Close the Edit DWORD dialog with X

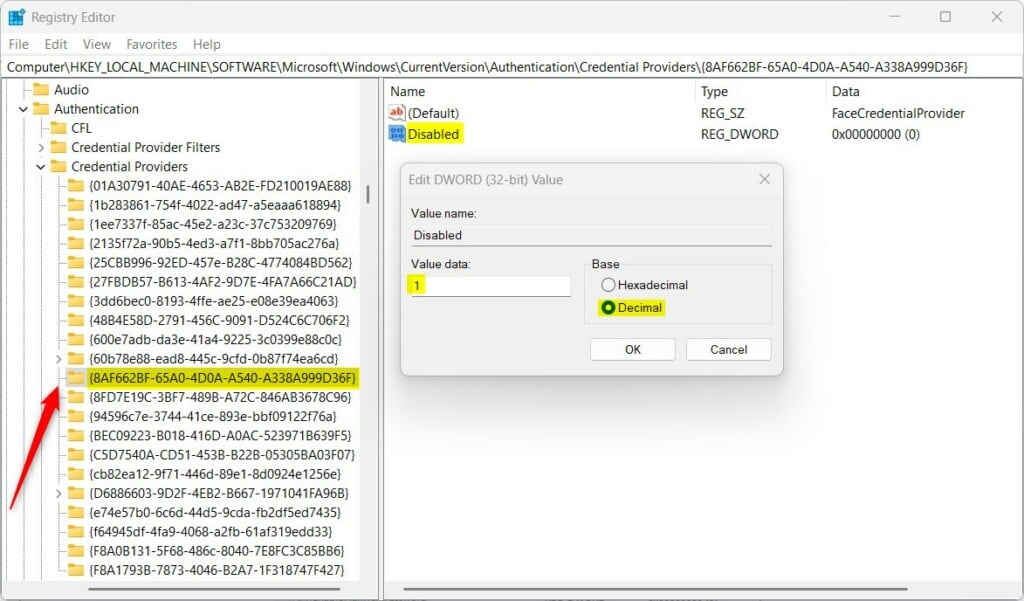point(764,179)
